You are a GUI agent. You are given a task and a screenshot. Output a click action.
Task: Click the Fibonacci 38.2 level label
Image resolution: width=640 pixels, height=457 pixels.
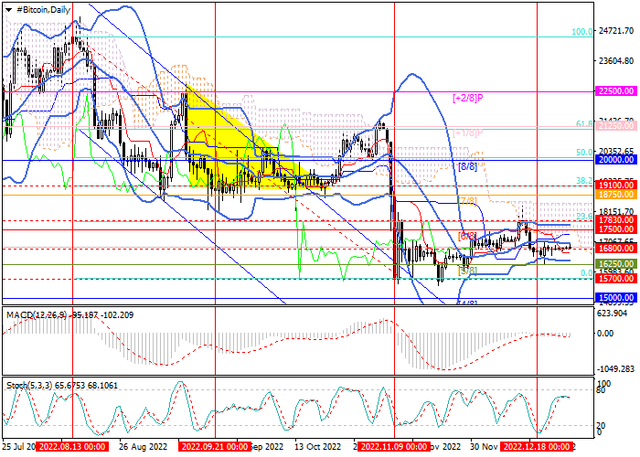pyautogui.click(x=584, y=180)
